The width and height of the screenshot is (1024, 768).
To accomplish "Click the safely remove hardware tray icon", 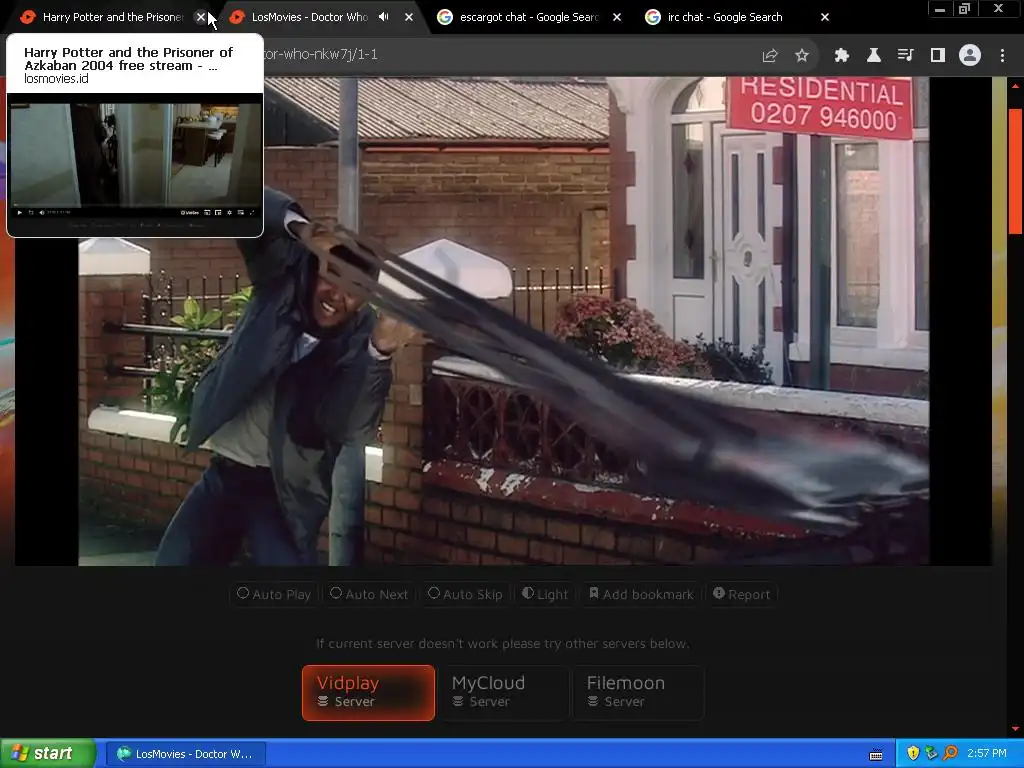I will 931,754.
